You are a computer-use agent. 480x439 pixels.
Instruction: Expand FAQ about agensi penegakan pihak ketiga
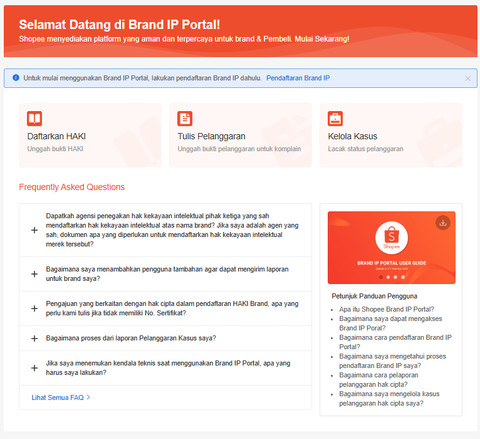pyautogui.click(x=166, y=230)
